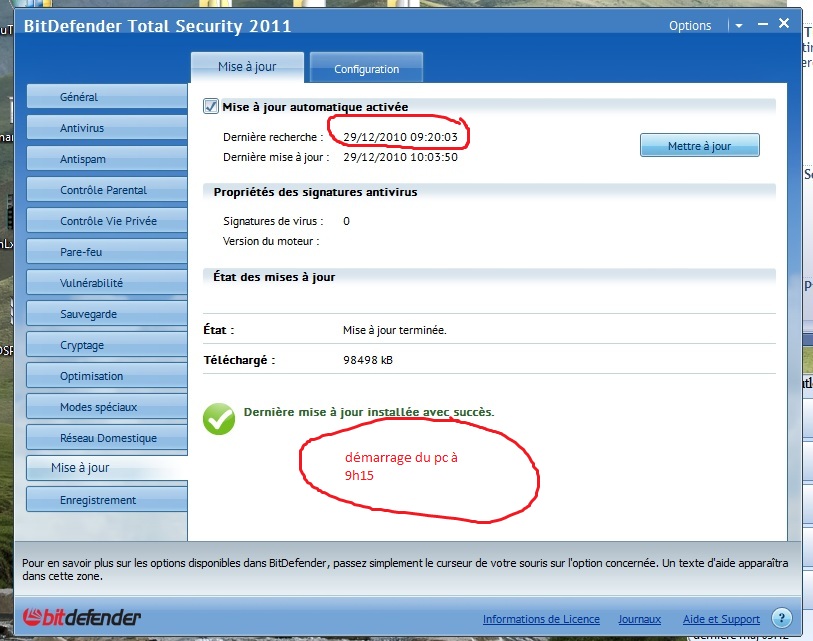Go to the Pare-feu section
Screen dimensions: 813x641
pos(107,252)
